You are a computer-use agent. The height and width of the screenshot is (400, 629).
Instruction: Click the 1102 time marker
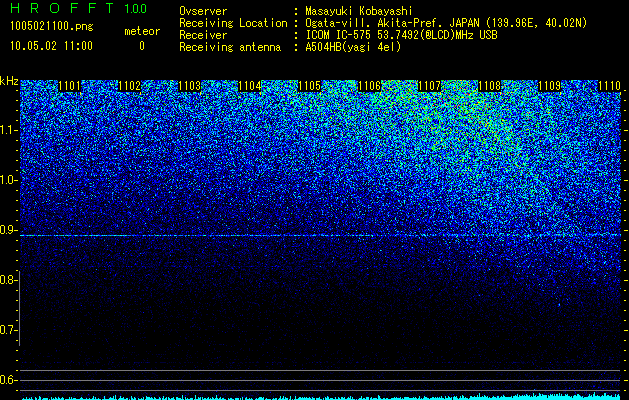pos(130,86)
